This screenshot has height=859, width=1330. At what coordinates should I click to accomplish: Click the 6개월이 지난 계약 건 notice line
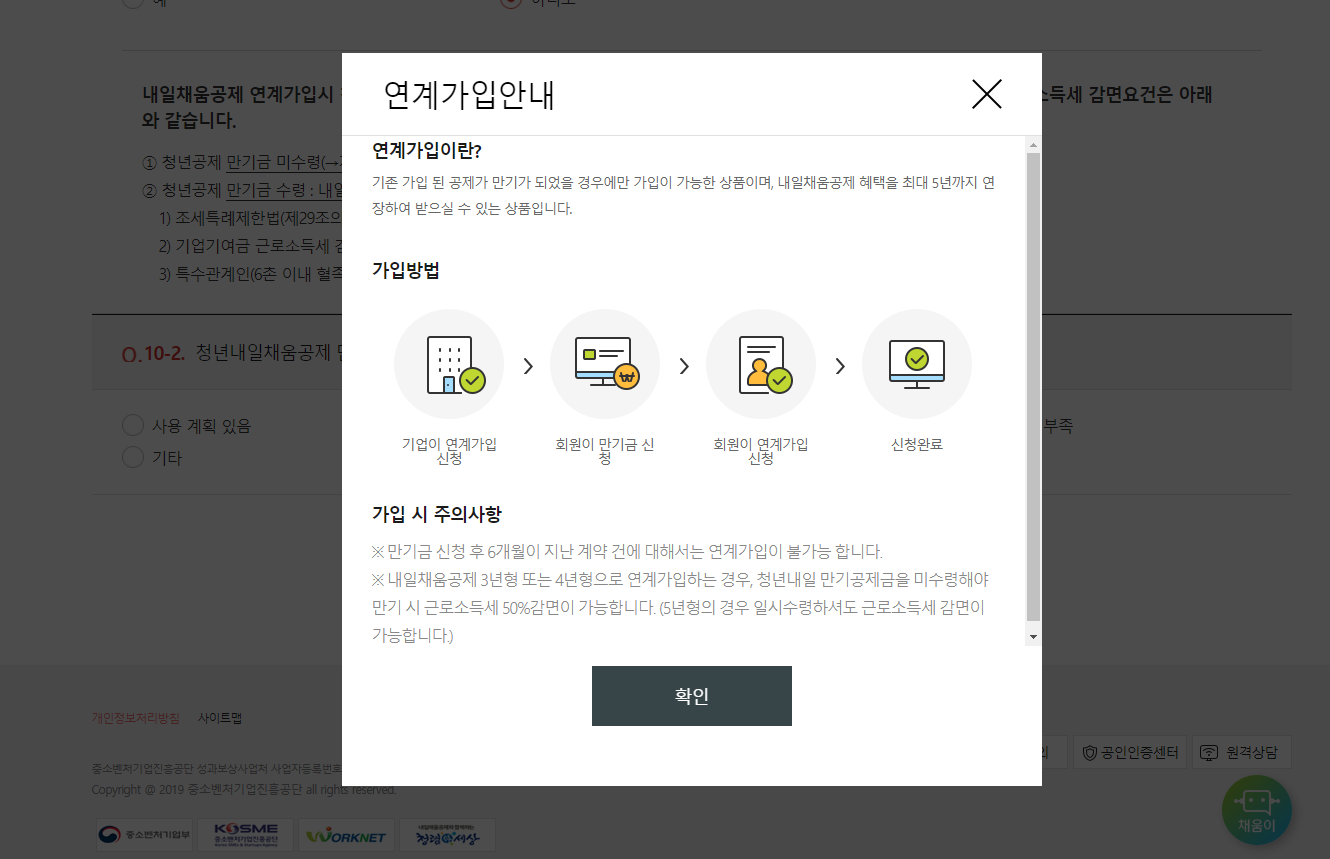pos(628,552)
